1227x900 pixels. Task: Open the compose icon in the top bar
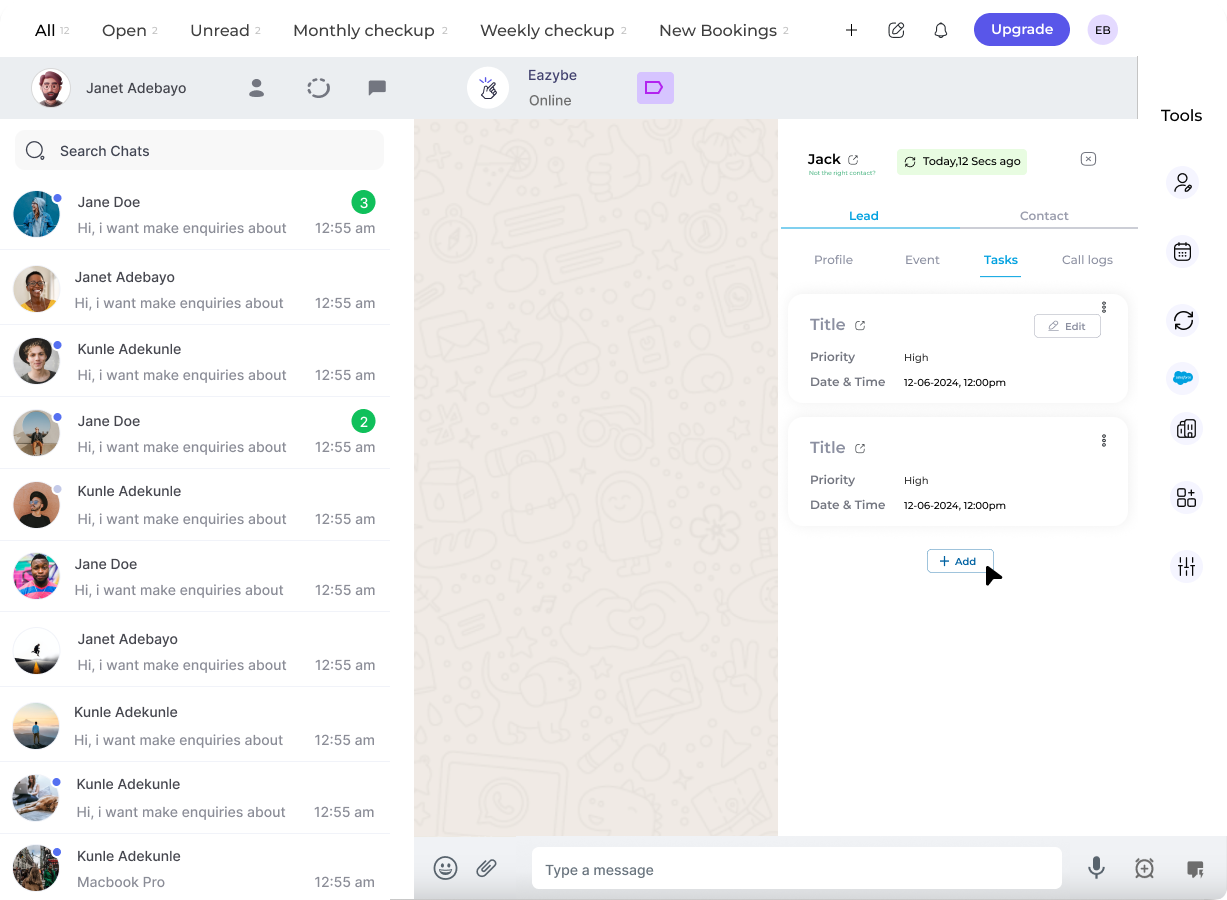coord(896,30)
